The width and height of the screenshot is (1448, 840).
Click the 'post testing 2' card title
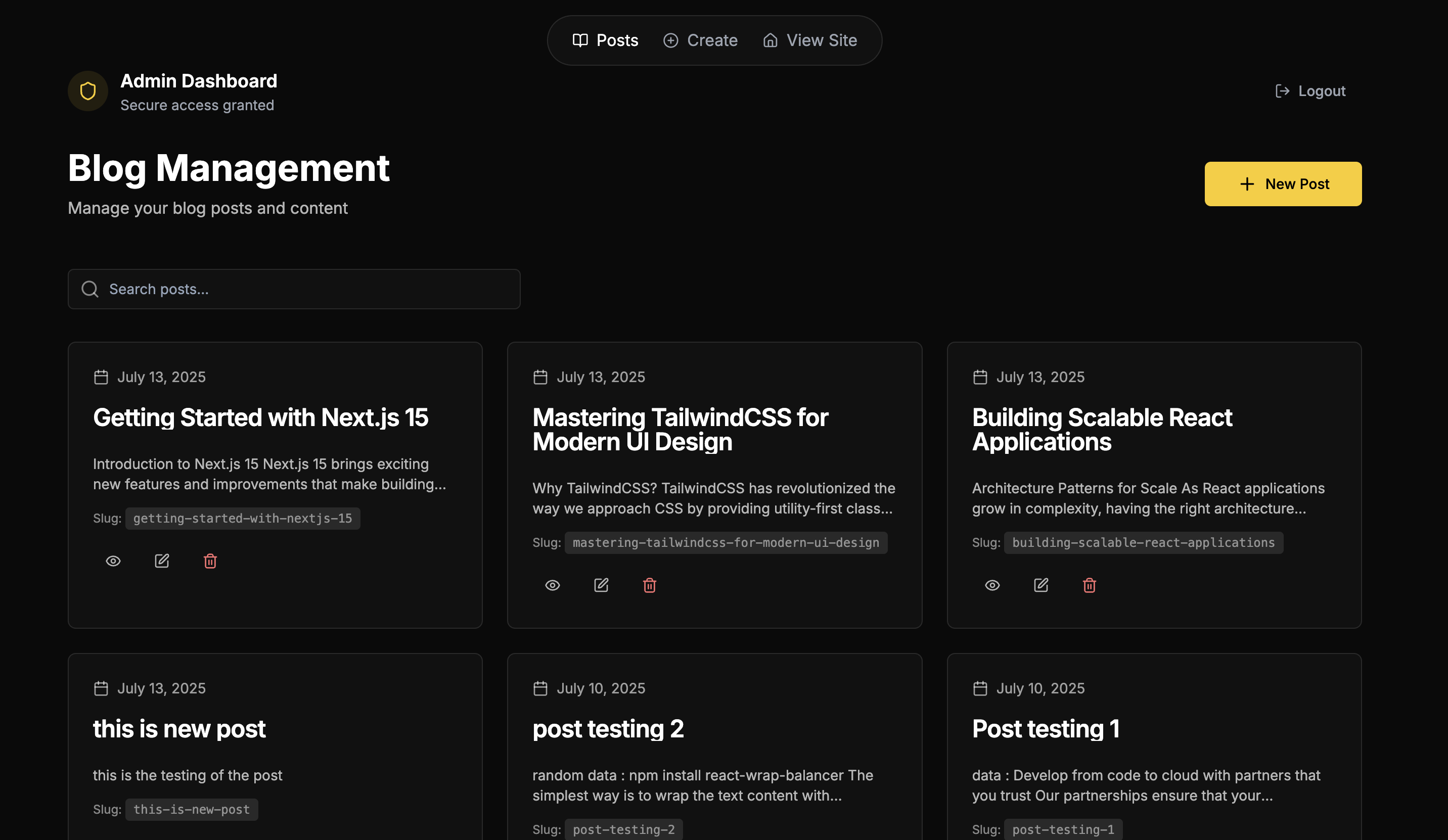coord(608,728)
